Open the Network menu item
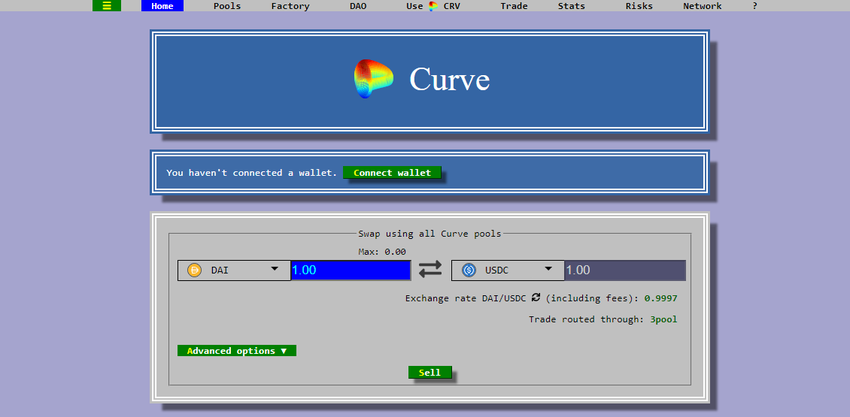Viewport: 850px width, 417px height. [702, 6]
